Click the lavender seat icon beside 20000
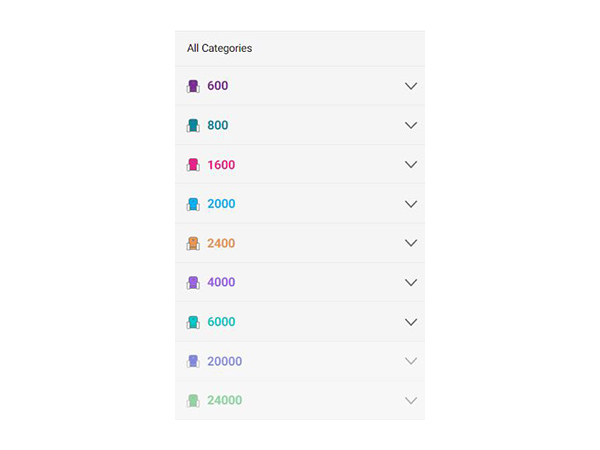600x450 pixels. pyautogui.click(x=193, y=361)
